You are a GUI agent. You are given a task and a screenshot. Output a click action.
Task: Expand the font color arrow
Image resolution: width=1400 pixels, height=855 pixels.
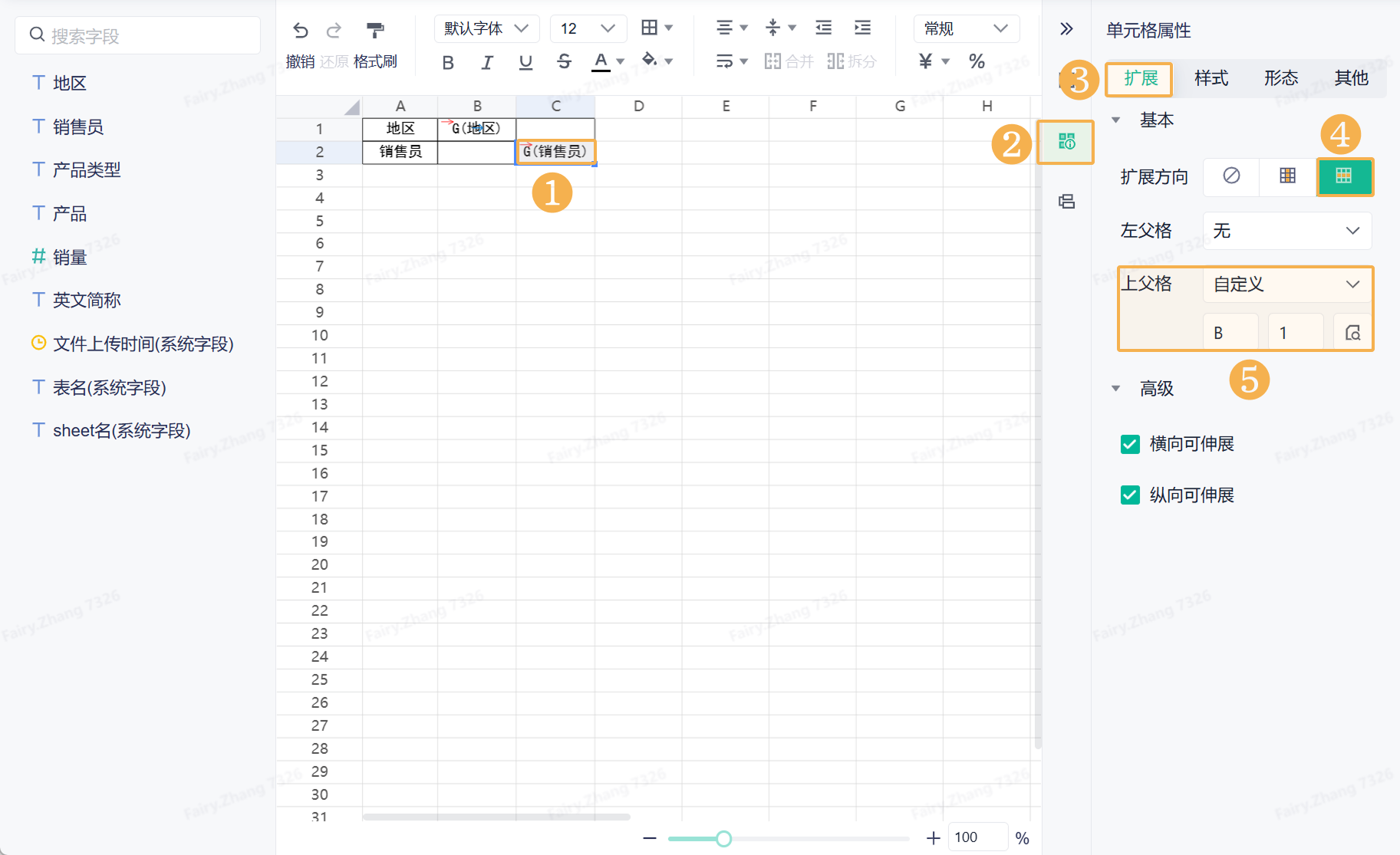pos(620,61)
